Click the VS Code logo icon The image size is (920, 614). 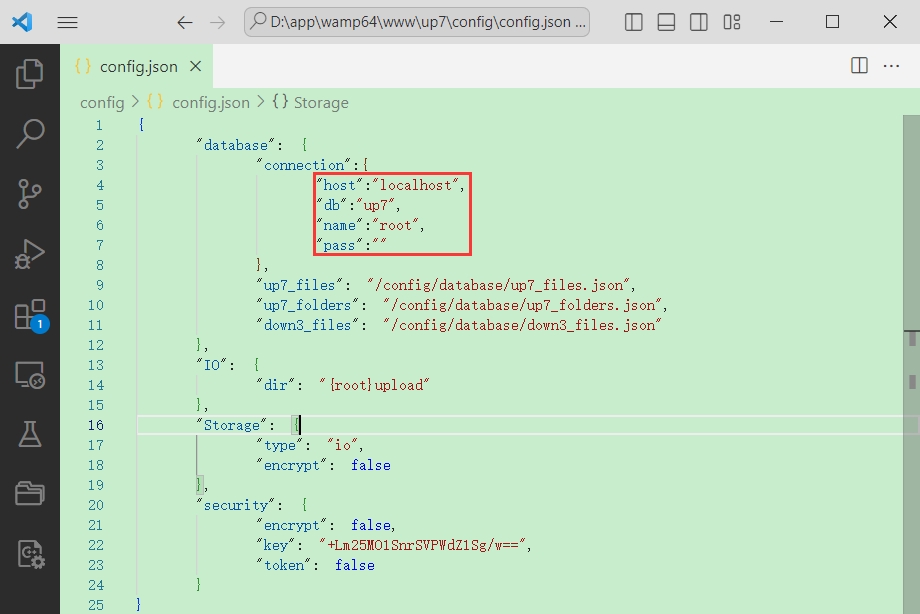point(22,22)
